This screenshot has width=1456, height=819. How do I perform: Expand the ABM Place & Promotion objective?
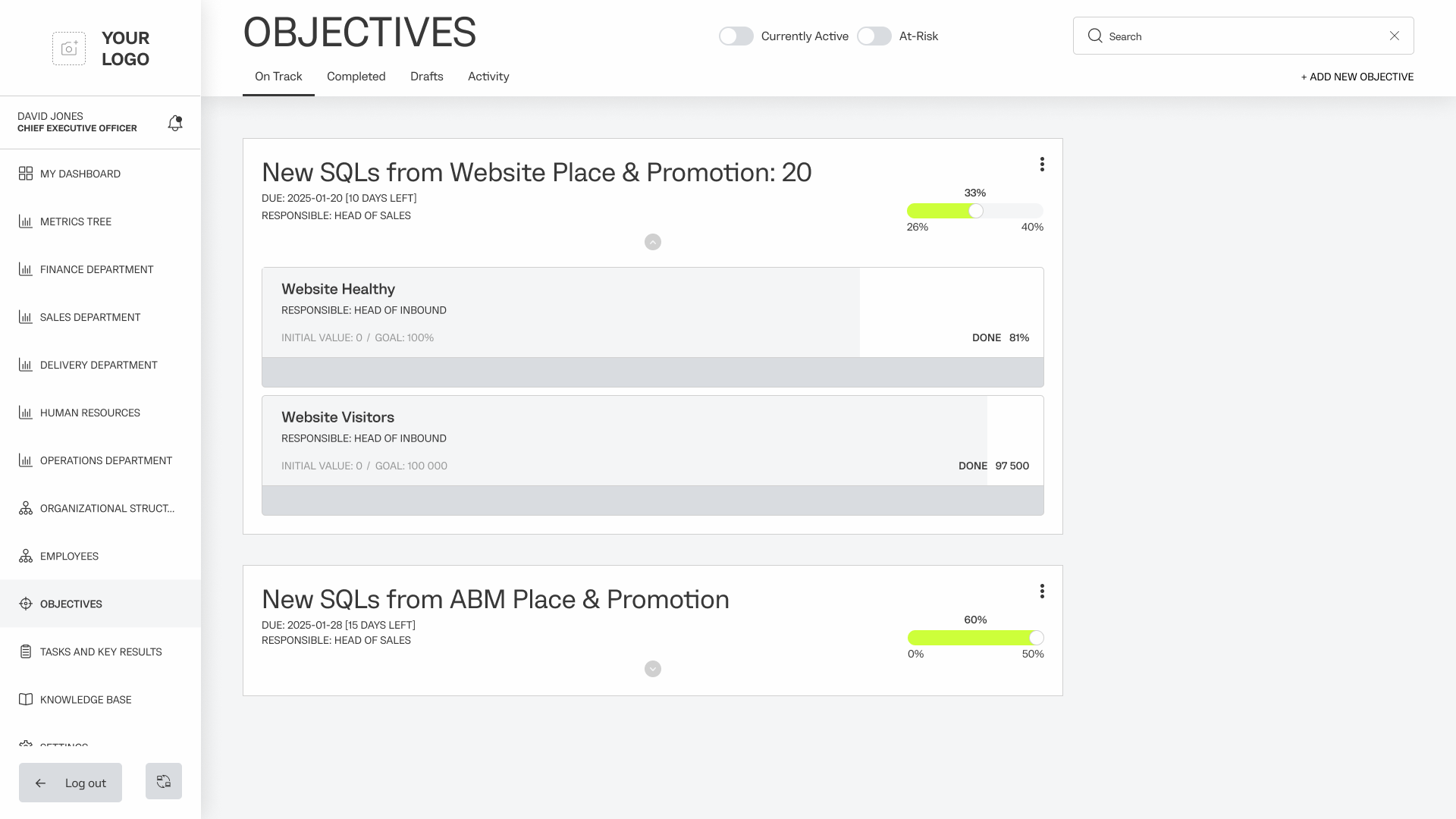pos(652,669)
